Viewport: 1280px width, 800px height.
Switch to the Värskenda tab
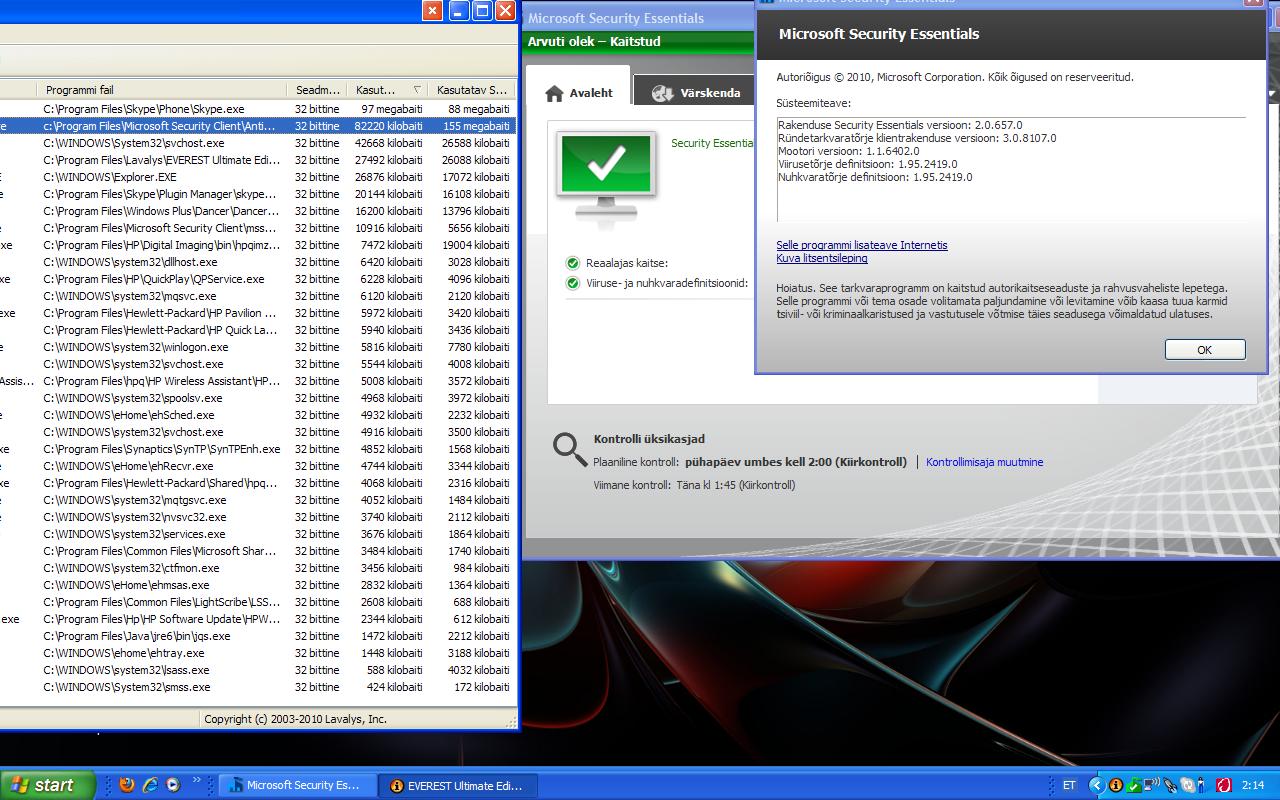[x=696, y=93]
